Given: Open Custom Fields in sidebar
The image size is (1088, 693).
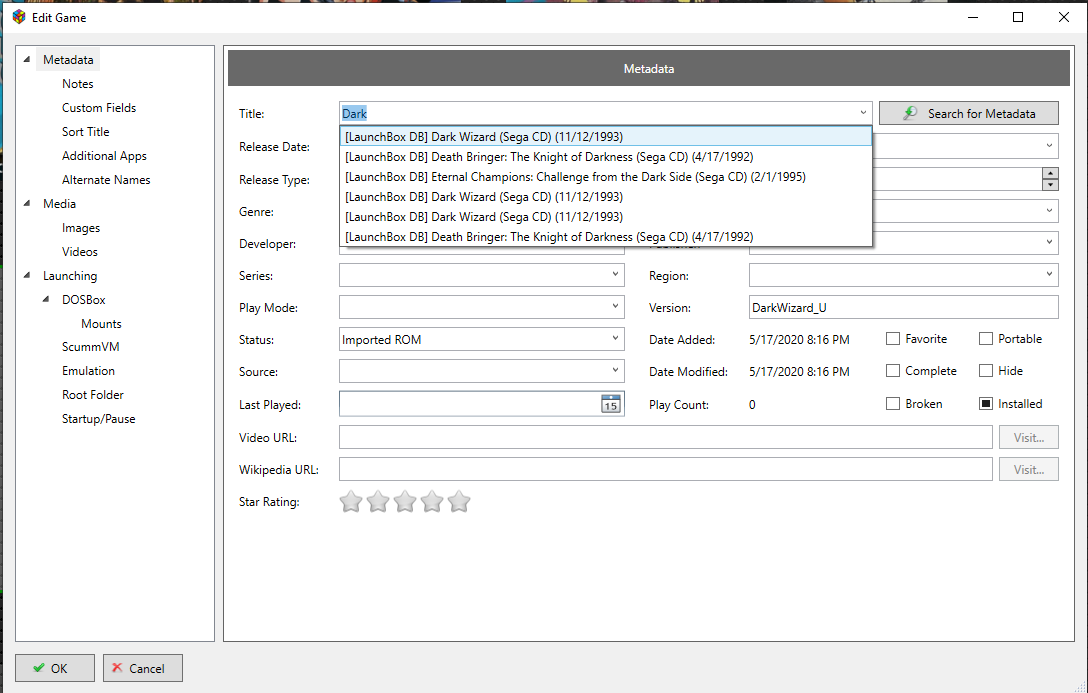Looking at the screenshot, I should click(x=99, y=108).
